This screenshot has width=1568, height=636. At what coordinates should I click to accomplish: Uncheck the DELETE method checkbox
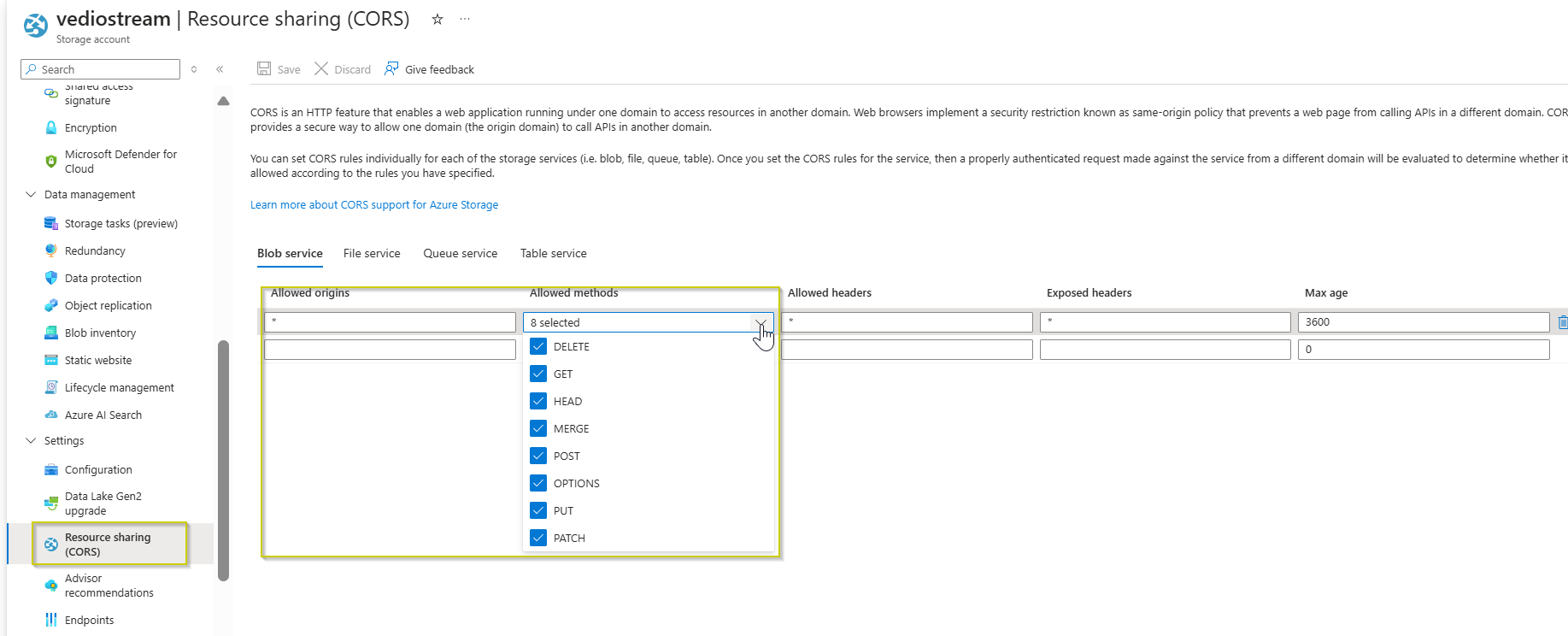[x=538, y=346]
